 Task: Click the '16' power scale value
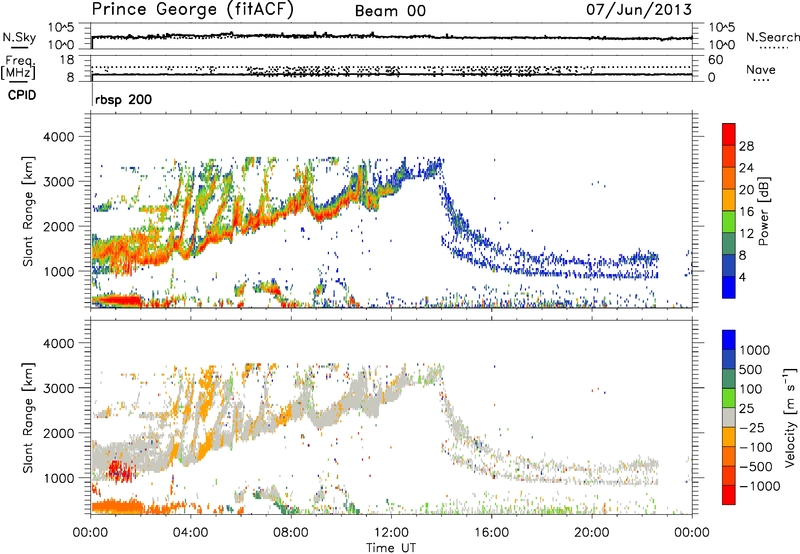[x=746, y=212]
